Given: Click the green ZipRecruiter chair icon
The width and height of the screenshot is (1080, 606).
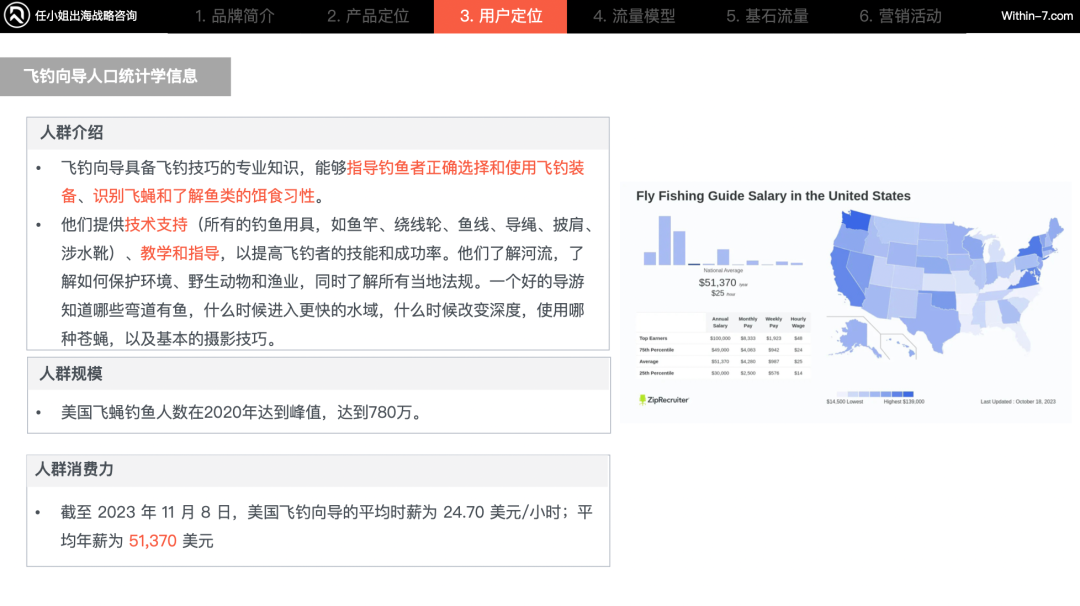Looking at the screenshot, I should [x=641, y=400].
